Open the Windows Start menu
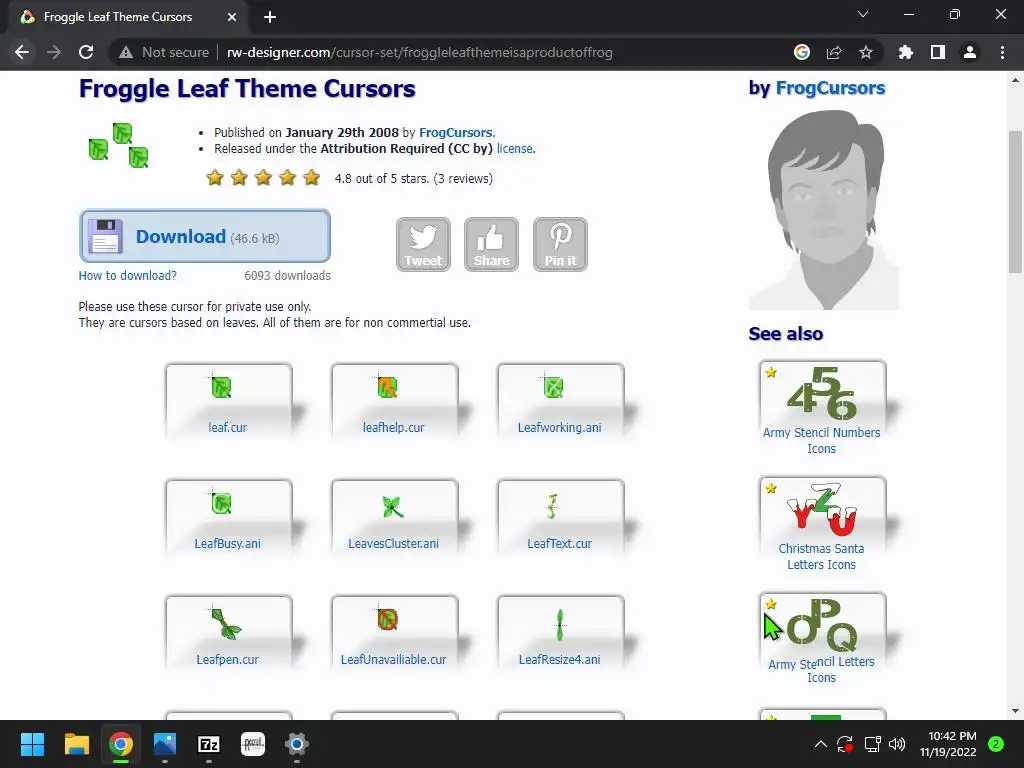Image resolution: width=1024 pixels, height=768 pixels. click(x=32, y=744)
